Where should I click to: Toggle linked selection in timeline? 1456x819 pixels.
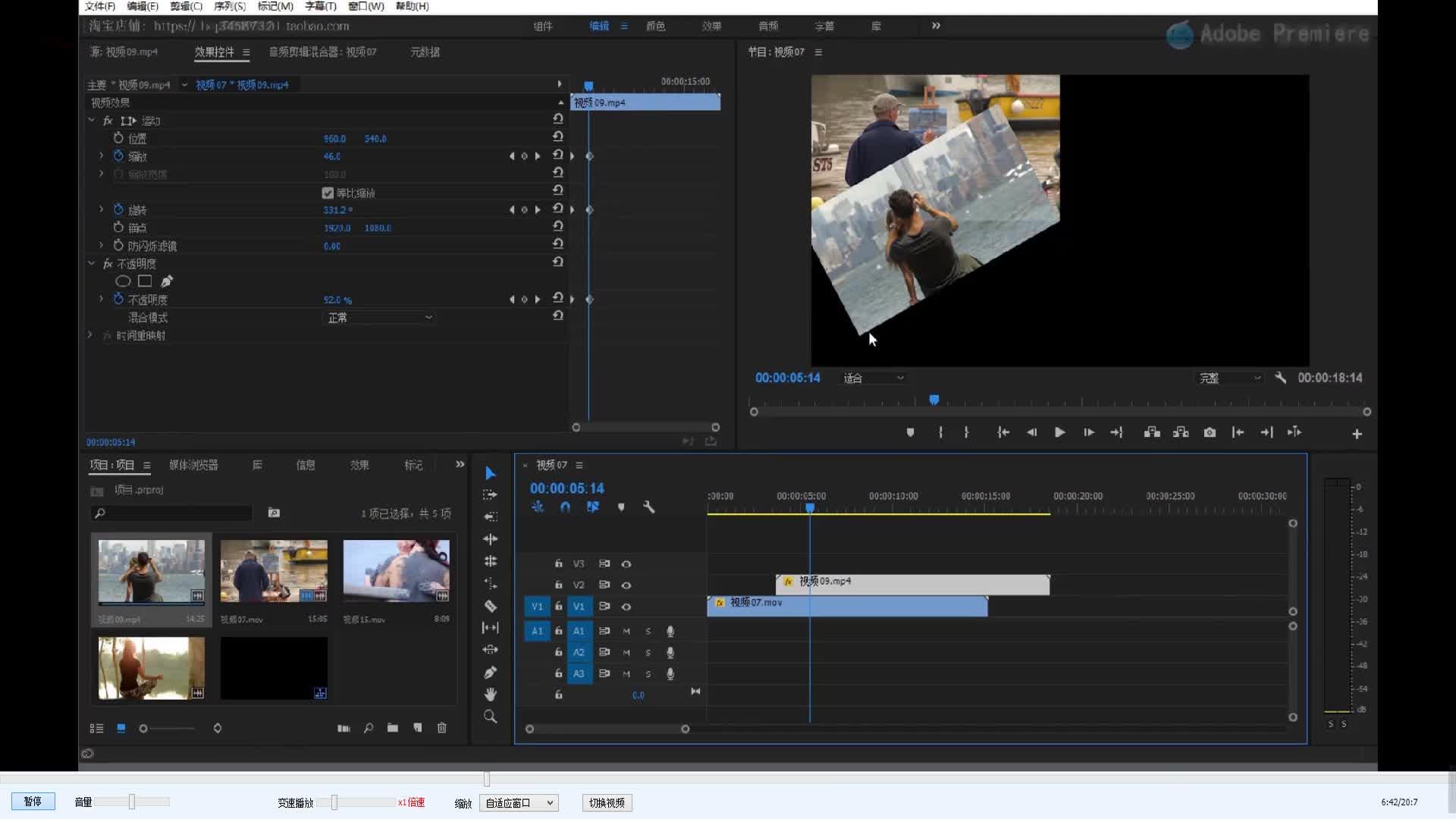(592, 507)
